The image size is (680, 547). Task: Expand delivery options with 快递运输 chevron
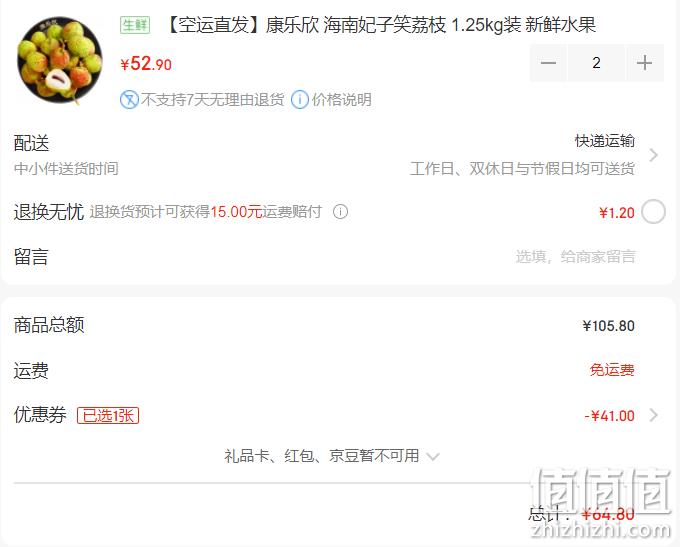[x=654, y=155]
